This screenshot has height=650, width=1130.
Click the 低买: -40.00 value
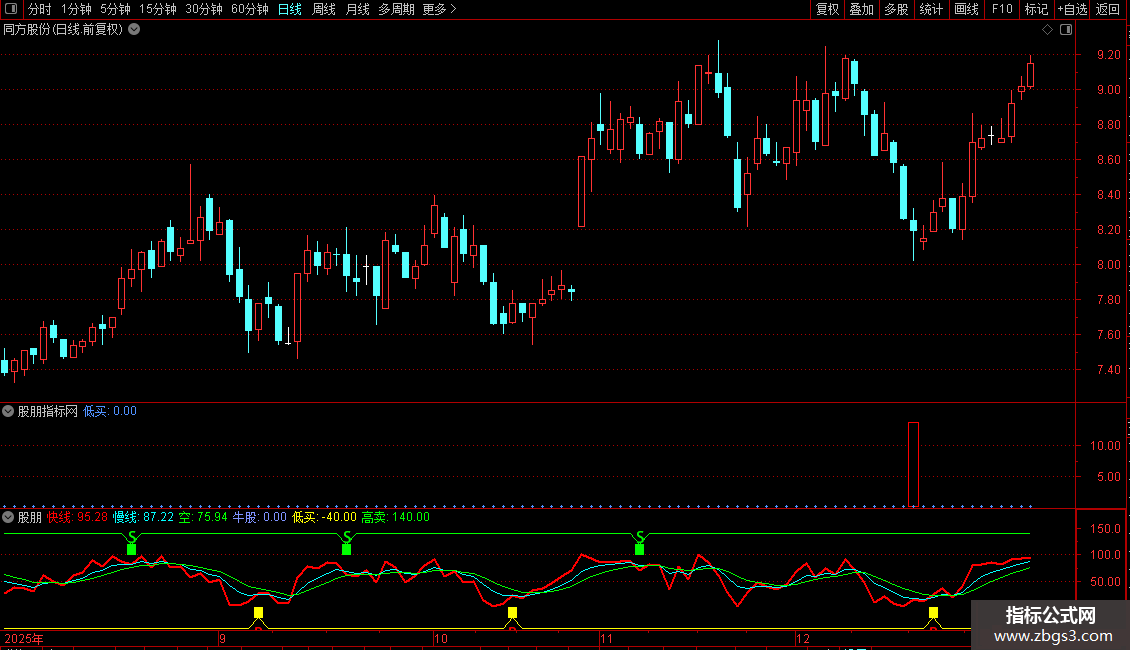[324, 517]
